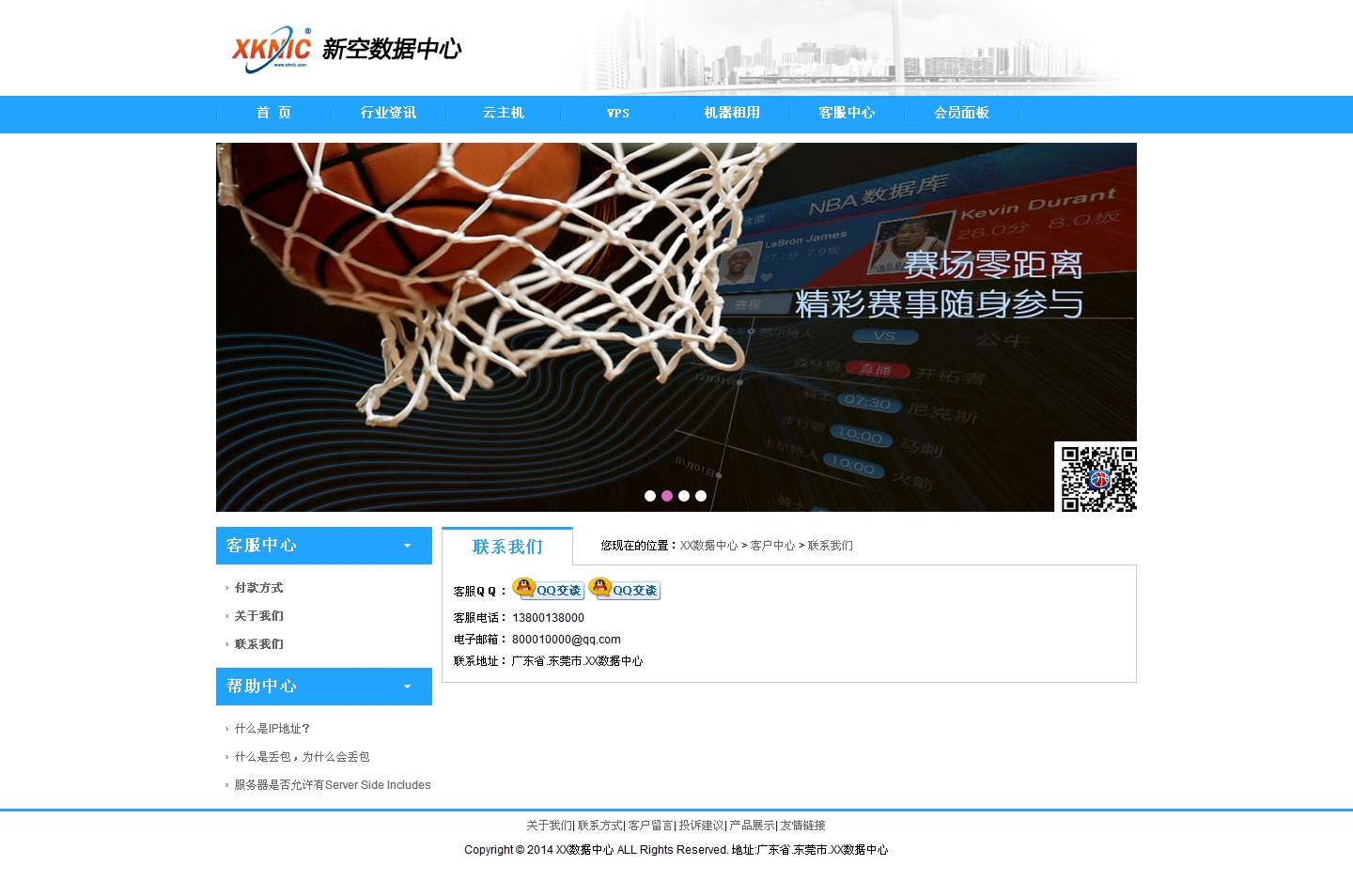This screenshot has width=1353, height=896.
Task: Select the 联系我们 content tab
Action: click(x=507, y=547)
